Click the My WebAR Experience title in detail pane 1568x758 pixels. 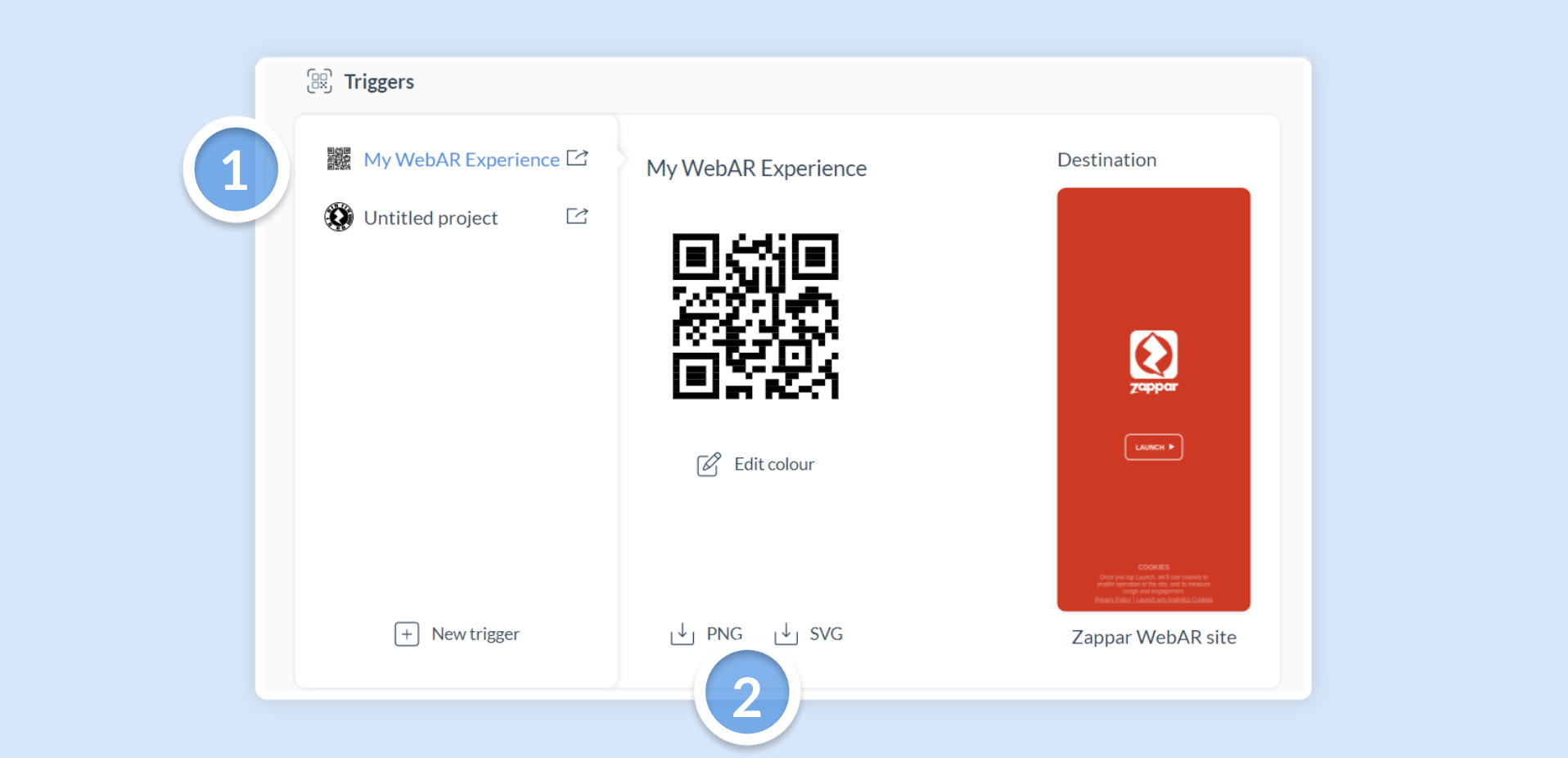click(x=756, y=169)
